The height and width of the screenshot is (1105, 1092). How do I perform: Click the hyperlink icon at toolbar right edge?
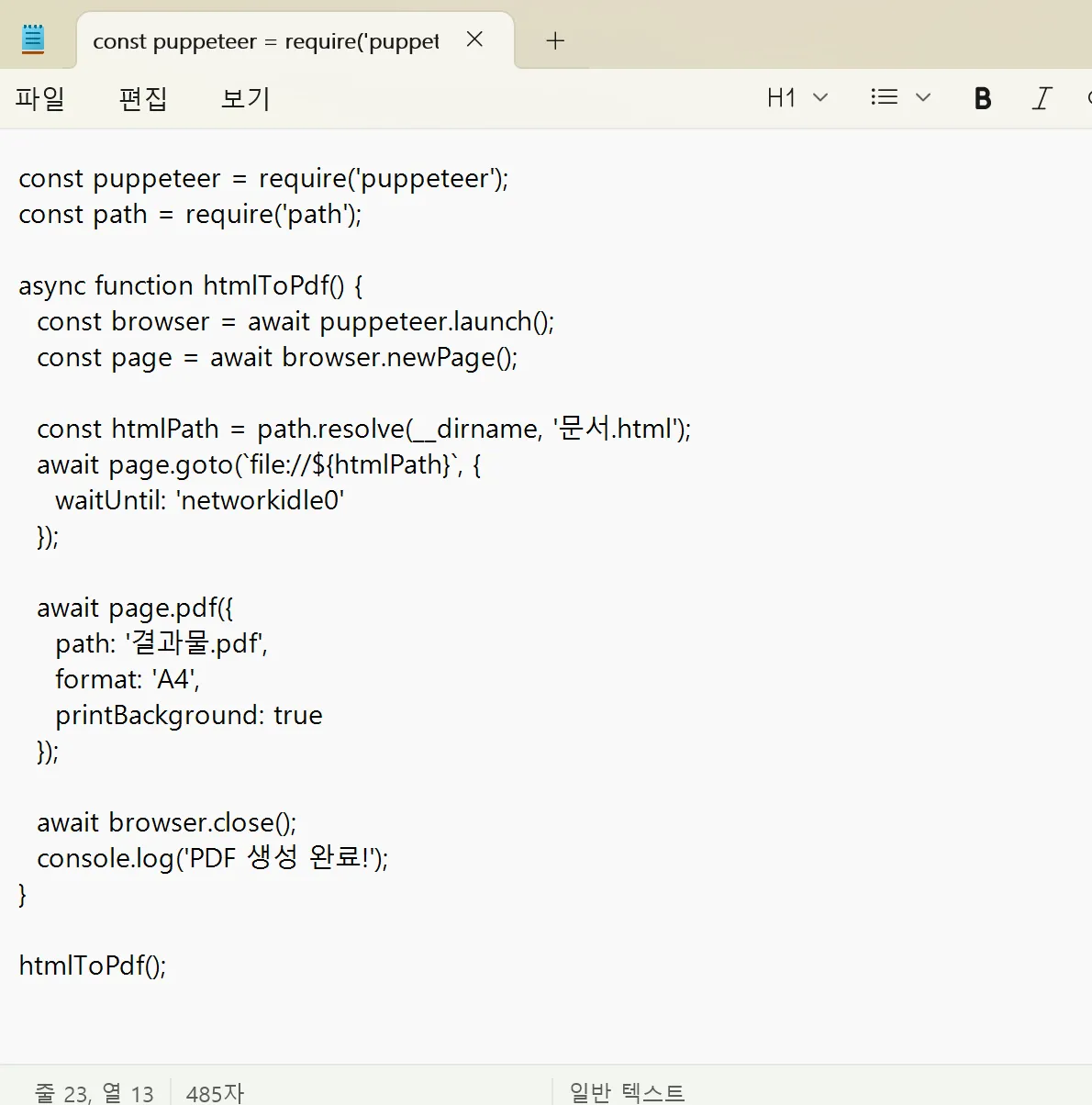pos(1087,97)
